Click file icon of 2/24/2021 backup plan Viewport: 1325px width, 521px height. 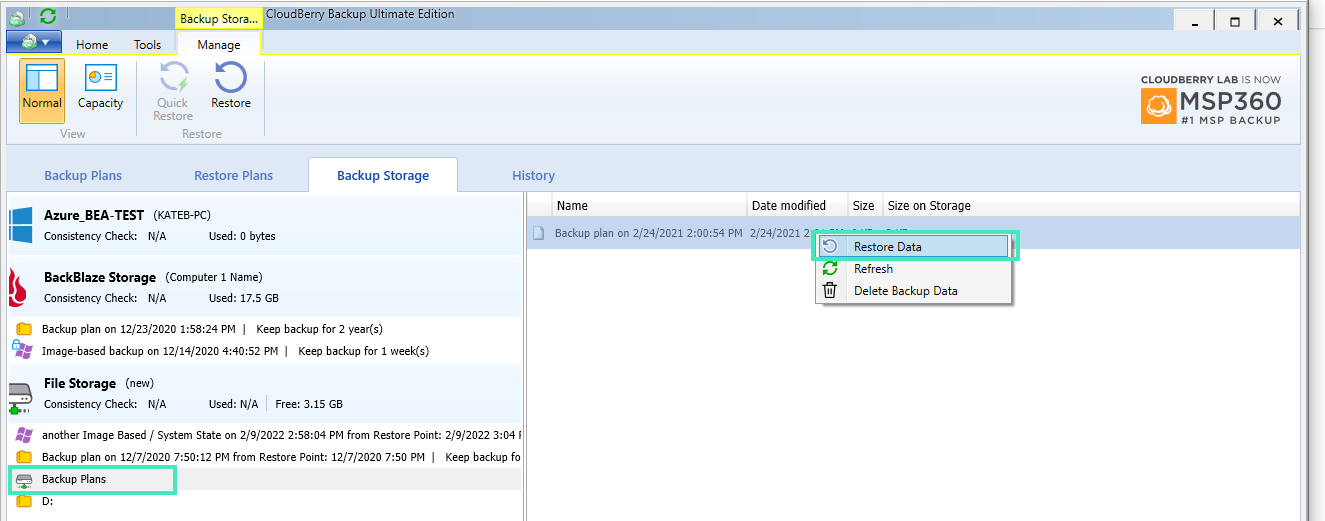[x=538, y=233]
